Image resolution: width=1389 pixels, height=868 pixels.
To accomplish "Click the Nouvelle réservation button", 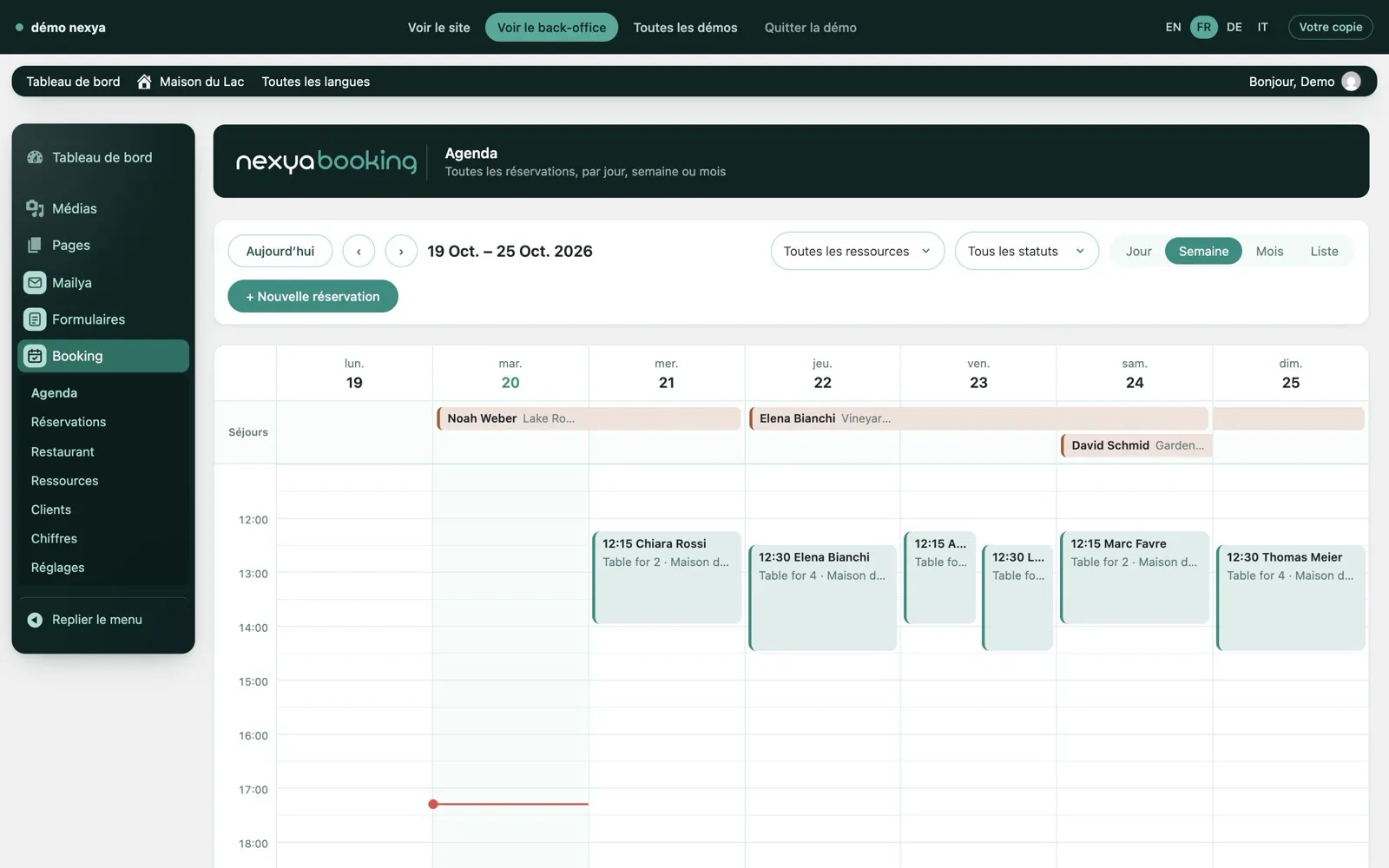I will point(313,296).
